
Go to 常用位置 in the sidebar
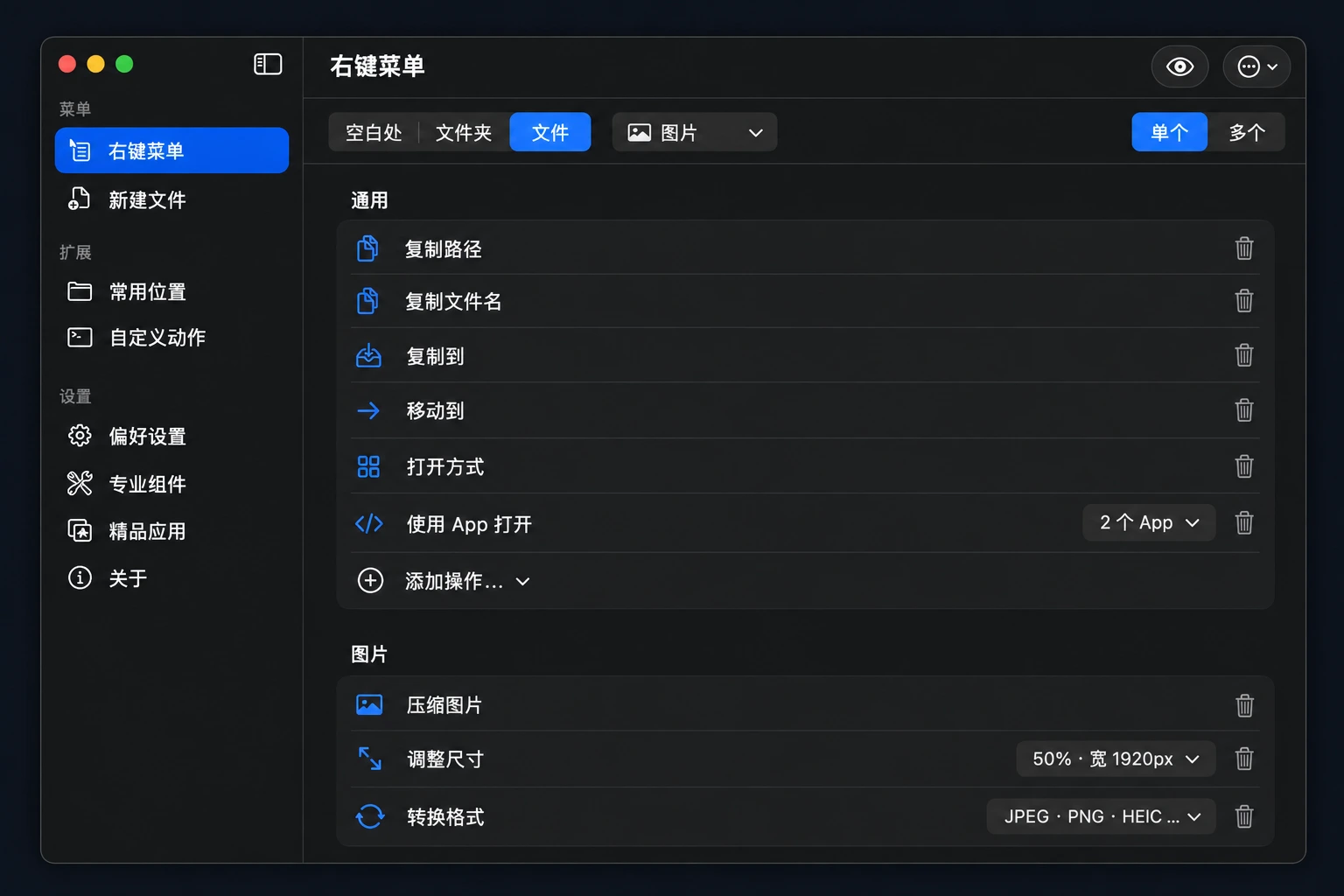171,291
